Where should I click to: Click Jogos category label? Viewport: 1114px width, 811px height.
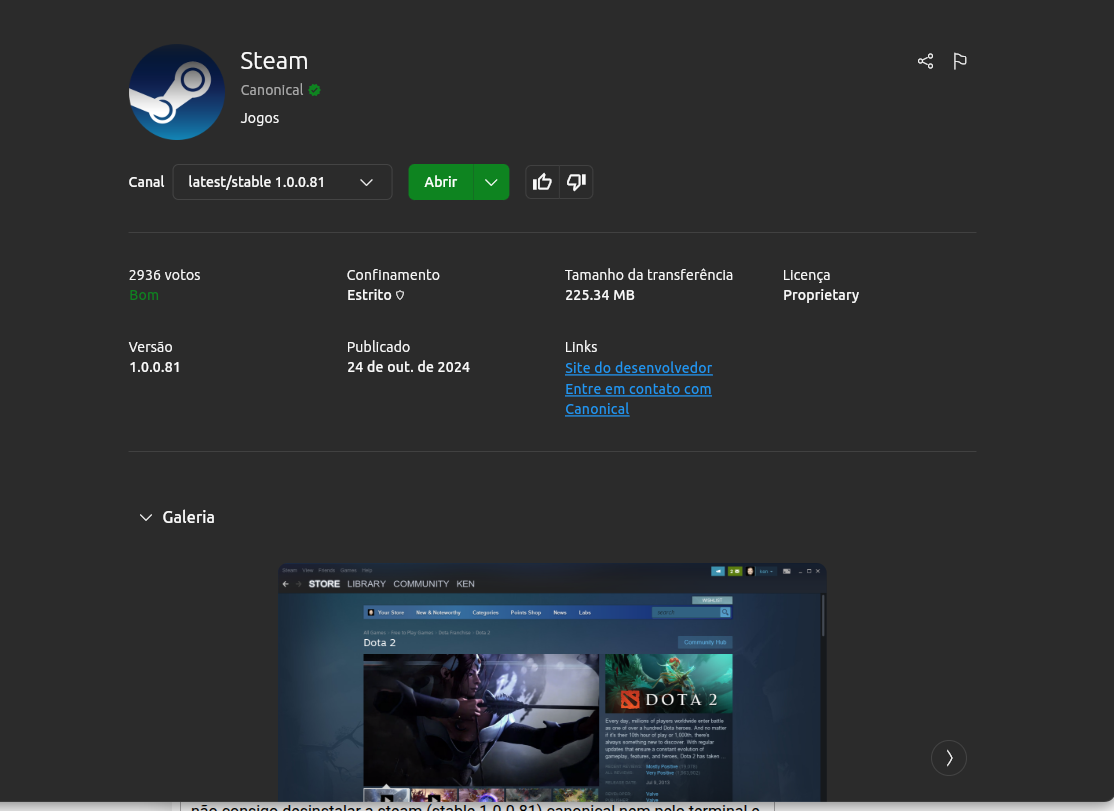click(x=259, y=118)
